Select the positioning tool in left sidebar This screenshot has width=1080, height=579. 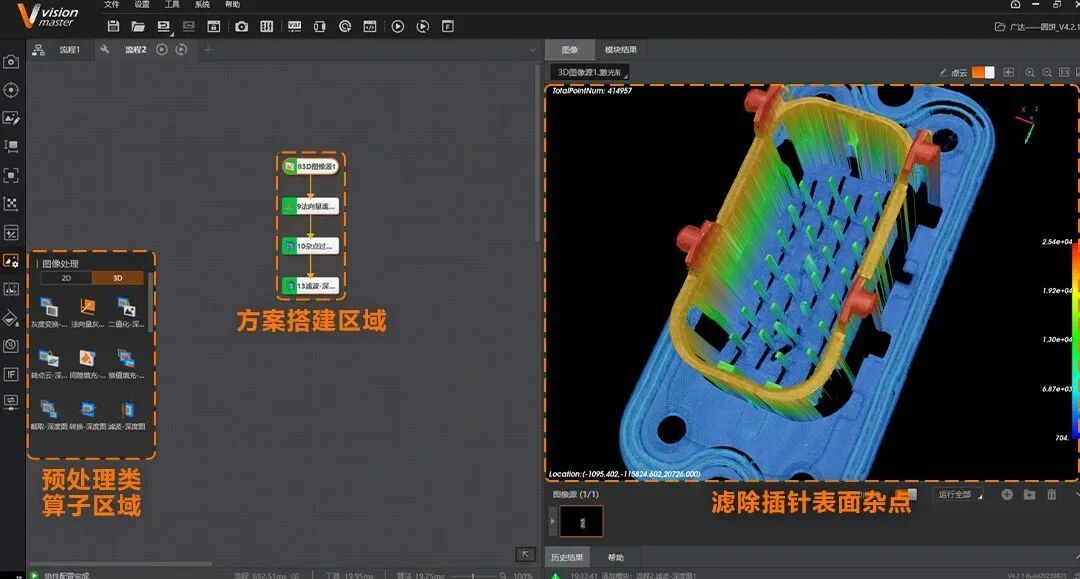(x=11, y=90)
